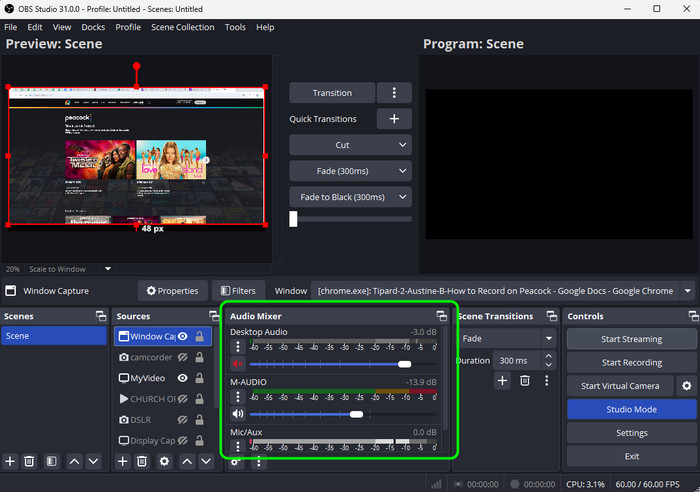Click the Transition button

332,93
